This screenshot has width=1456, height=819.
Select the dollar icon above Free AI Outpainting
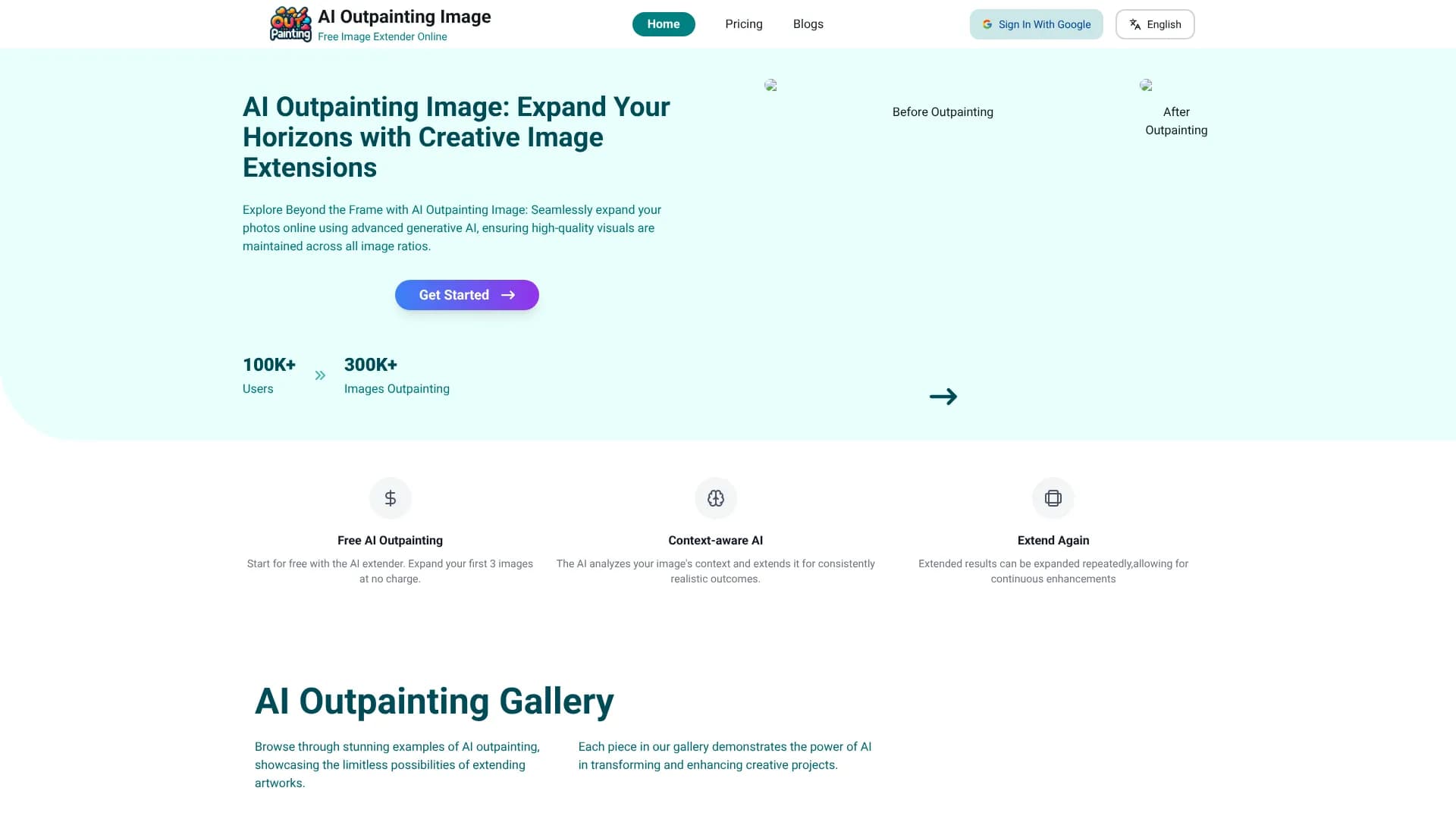pos(390,498)
